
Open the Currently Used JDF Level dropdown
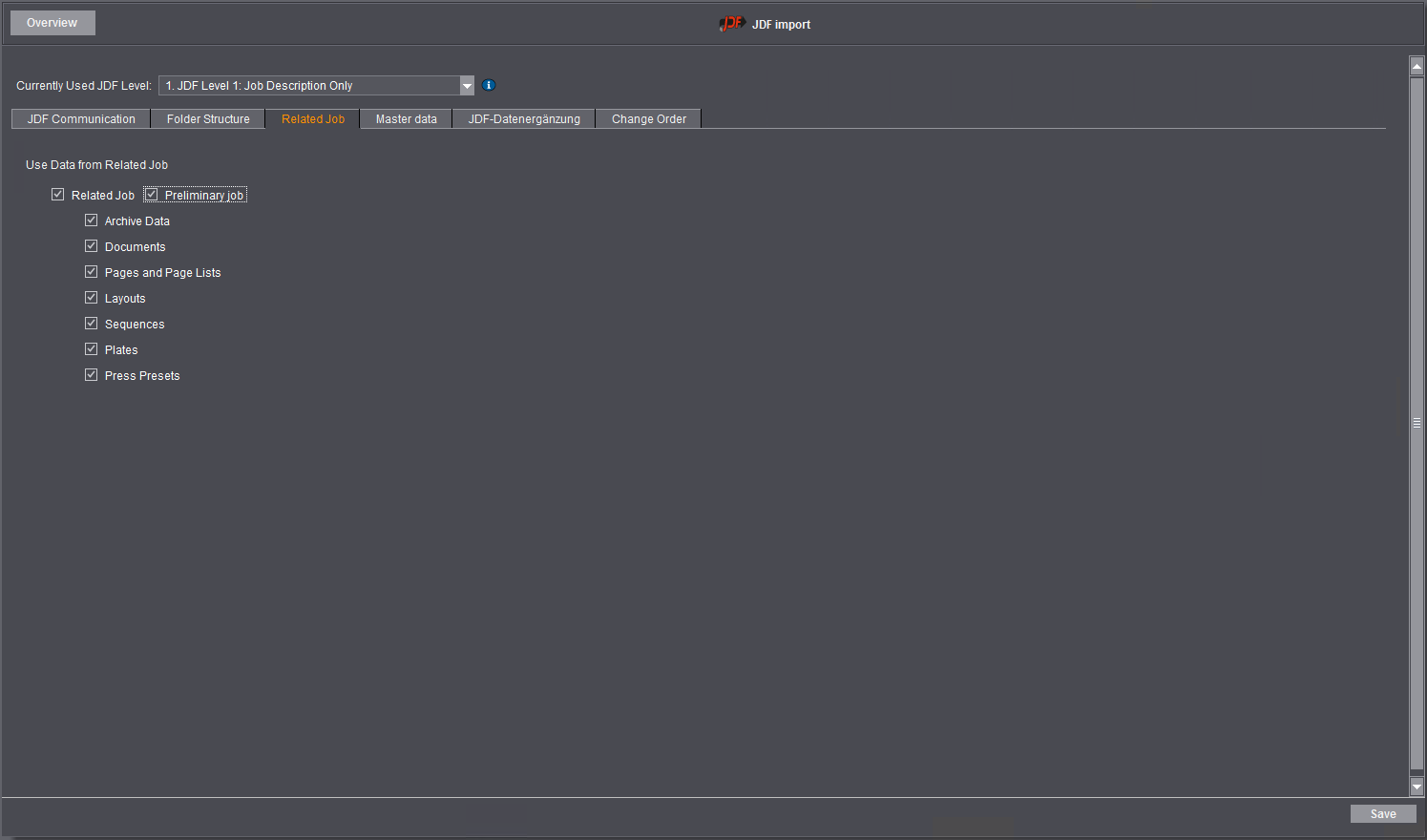click(x=467, y=85)
